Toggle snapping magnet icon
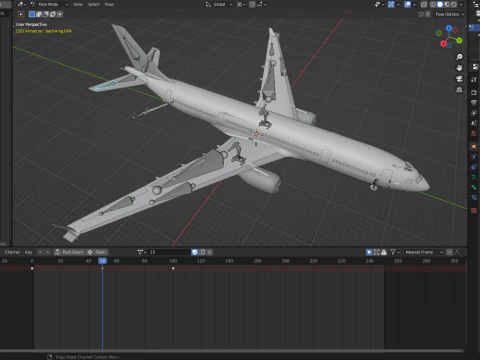The image size is (480, 360). [x=252, y=4]
